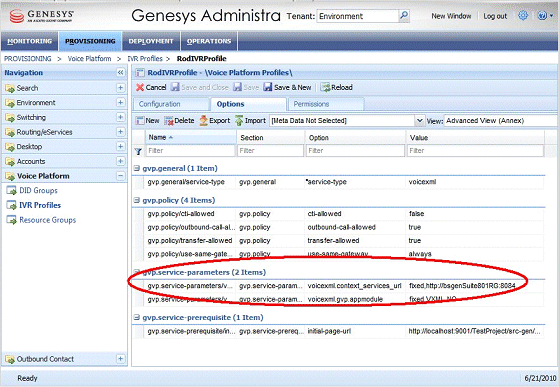Screen dimensions: 559x387
Task: Open the View Advanced View (Annex) box
Action: tap(501, 120)
